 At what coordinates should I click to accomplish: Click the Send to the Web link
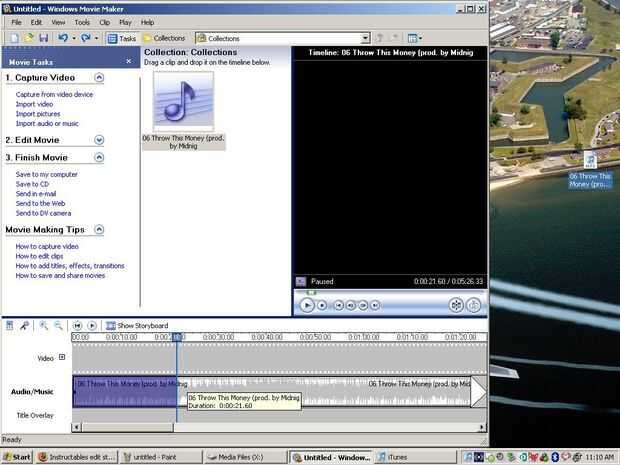pos(40,203)
